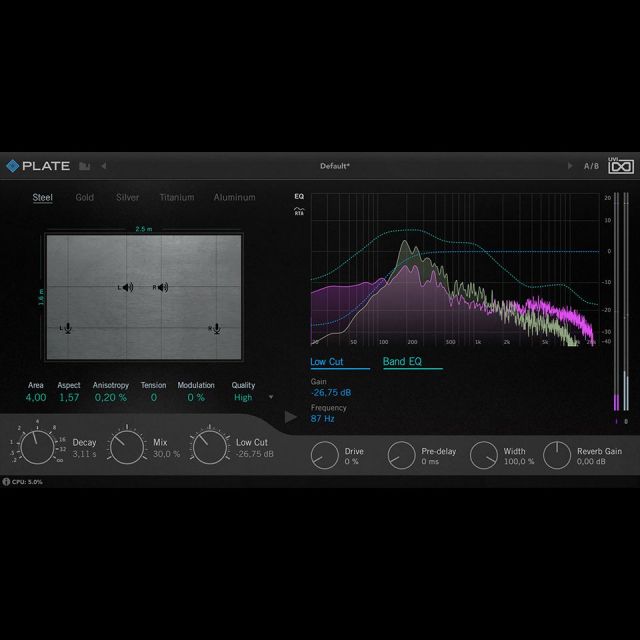The width and height of the screenshot is (640, 640).
Task: Switch to the Gold plate material
Action: (85, 198)
